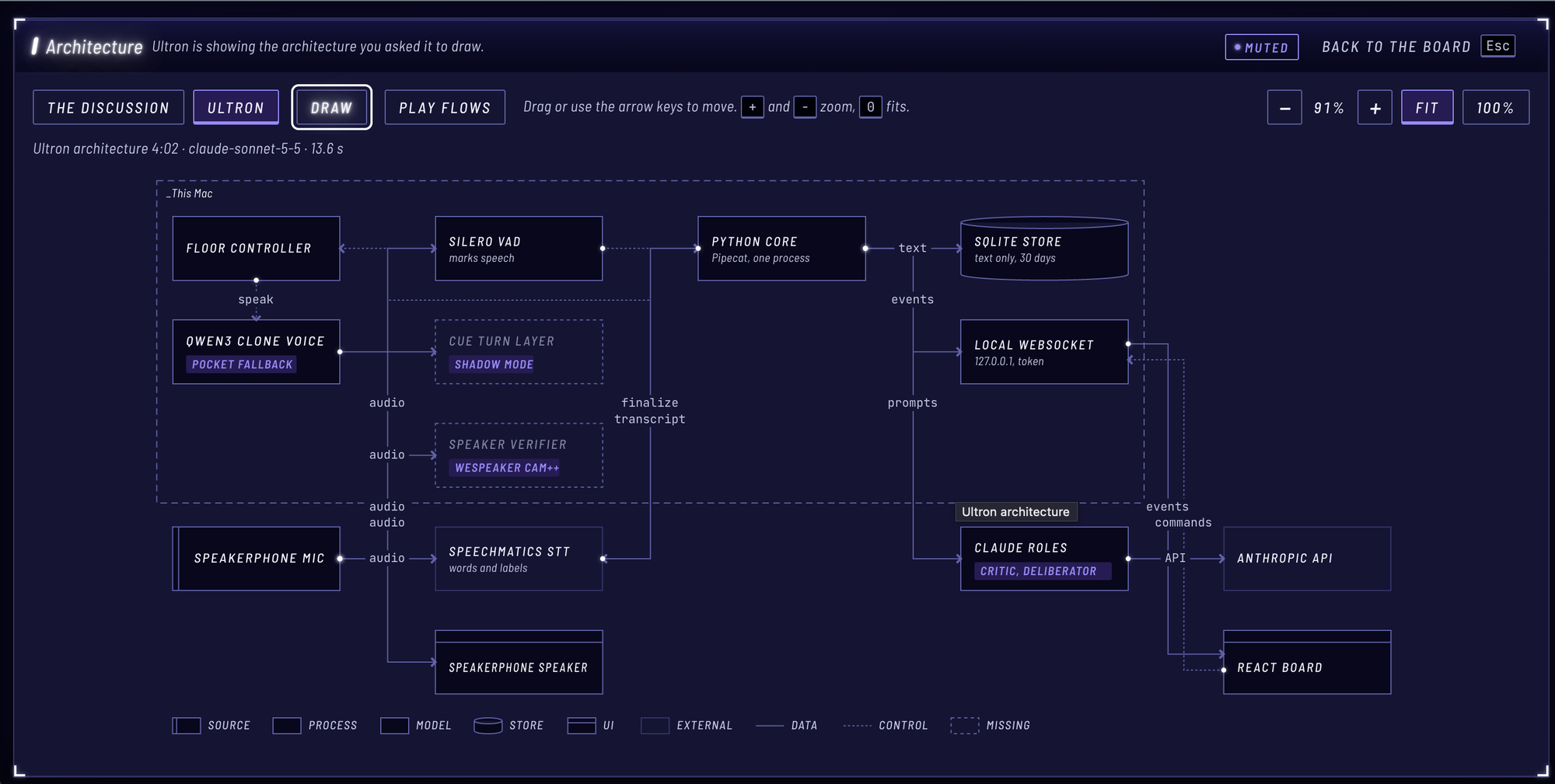Select the Floor Controller node

(256, 249)
